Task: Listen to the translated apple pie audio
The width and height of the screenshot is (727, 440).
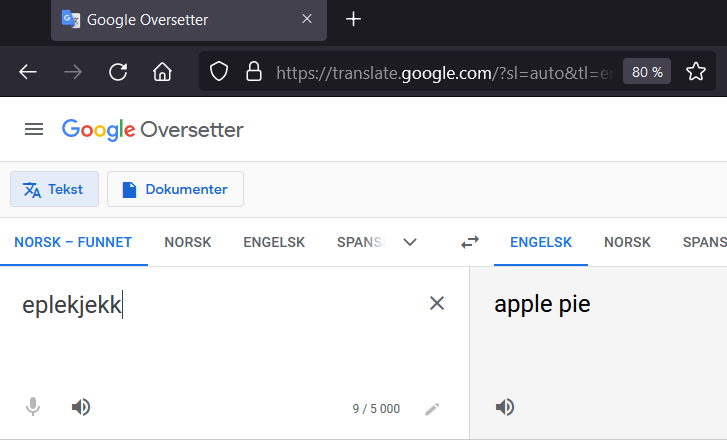Action: 505,407
